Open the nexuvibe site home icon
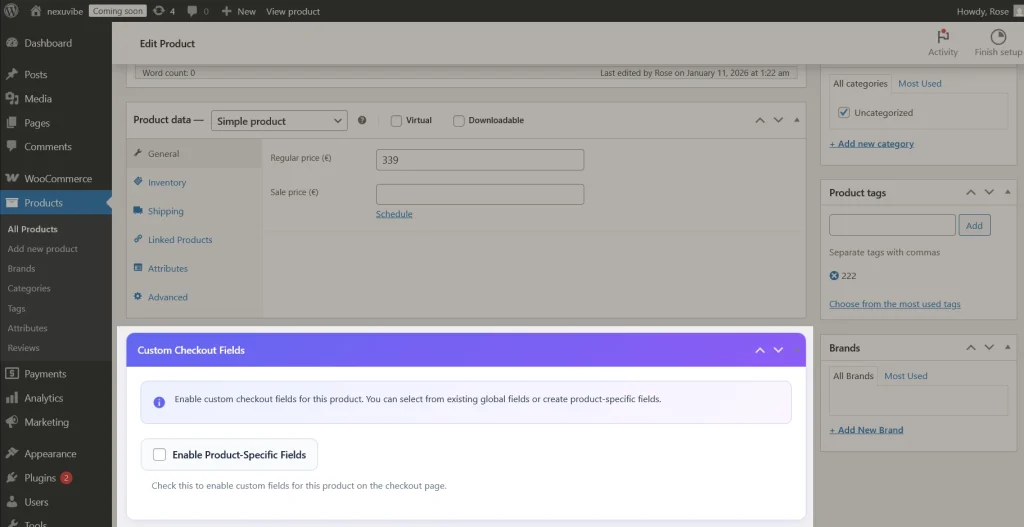Image resolution: width=1024 pixels, height=527 pixels. [x=36, y=11]
